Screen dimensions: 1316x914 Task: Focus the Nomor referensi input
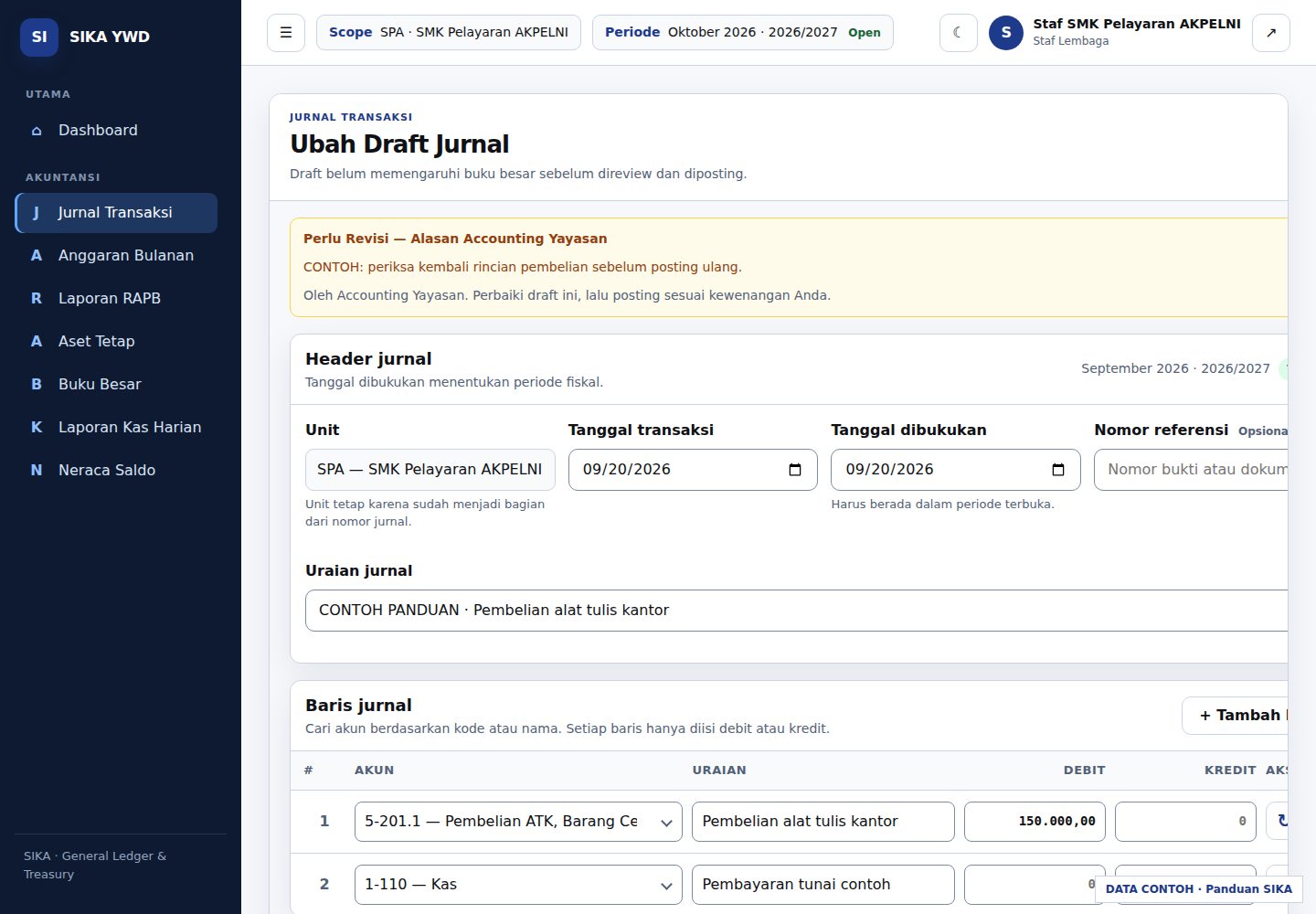1191,470
